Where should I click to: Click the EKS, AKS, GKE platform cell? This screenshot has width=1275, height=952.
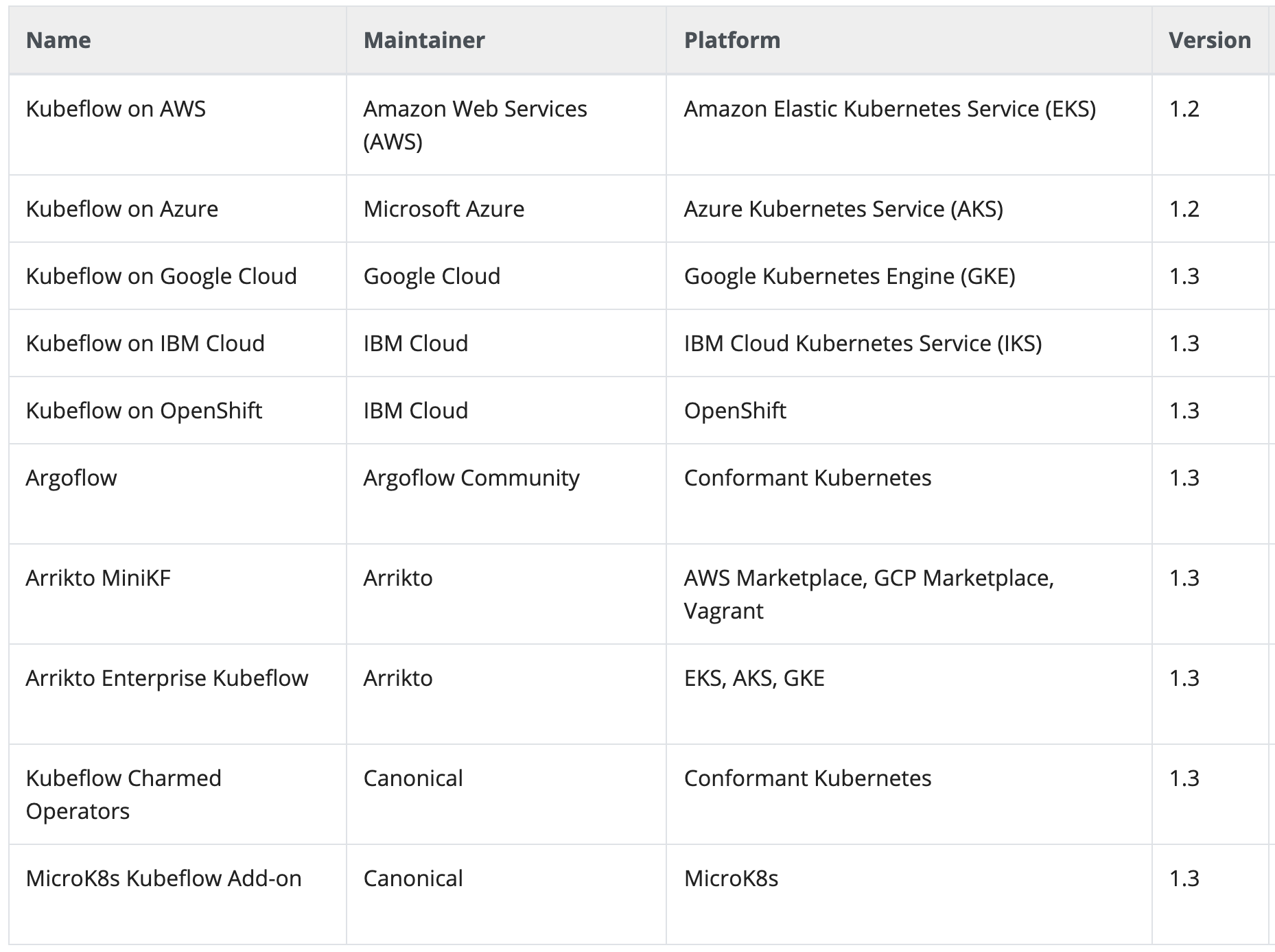coord(909,694)
